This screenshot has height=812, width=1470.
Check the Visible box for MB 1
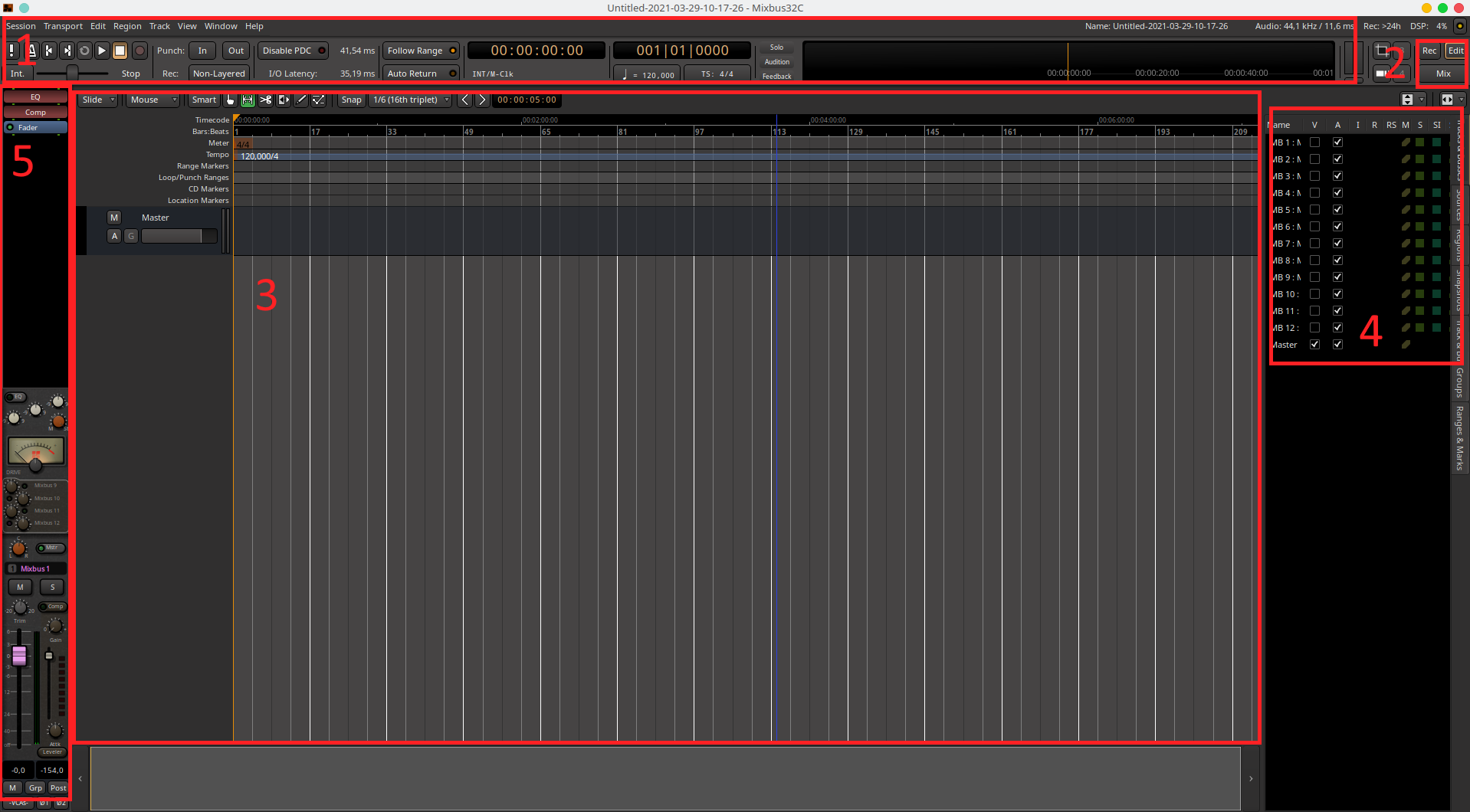coord(1314,142)
